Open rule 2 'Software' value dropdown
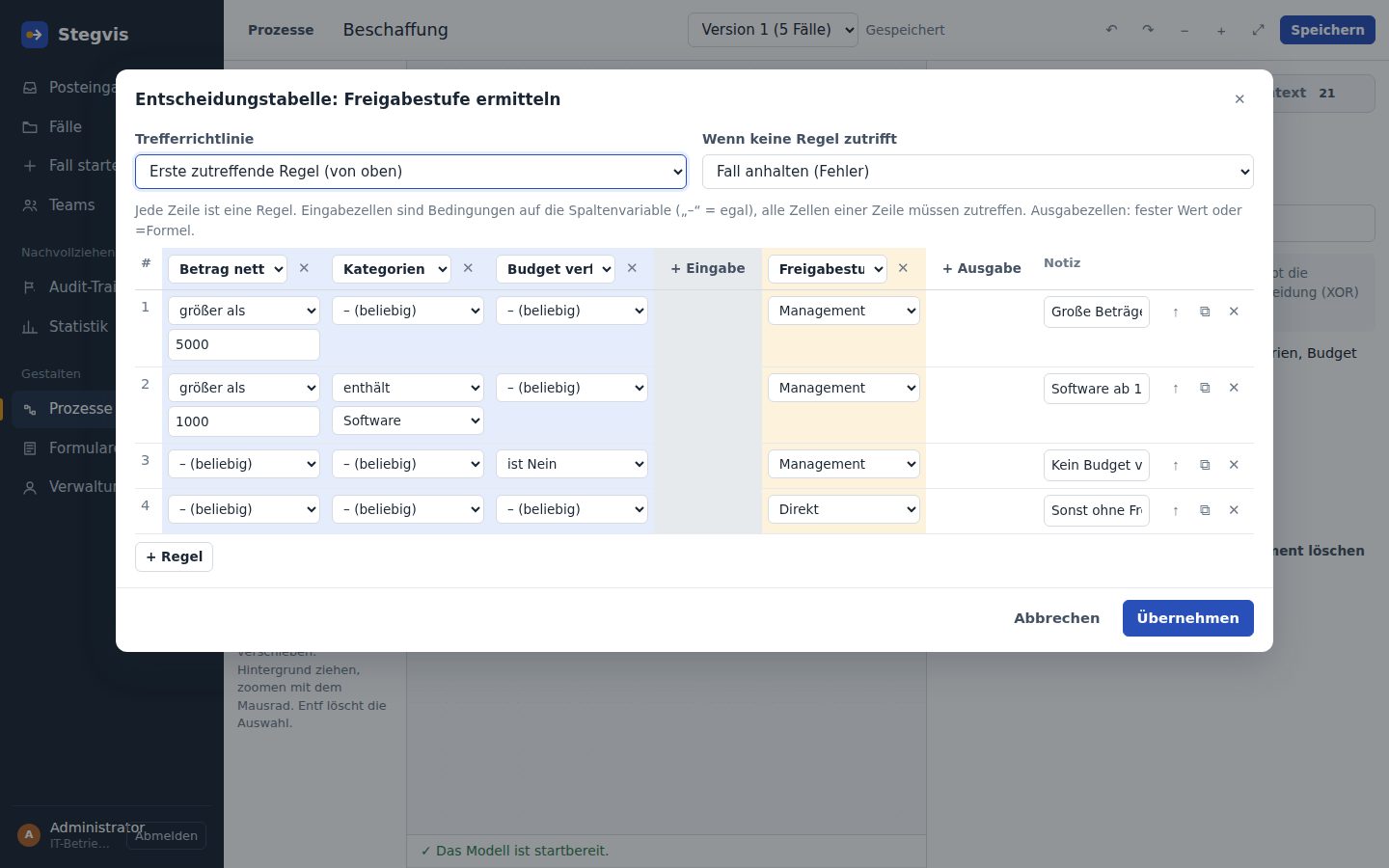 tap(408, 420)
